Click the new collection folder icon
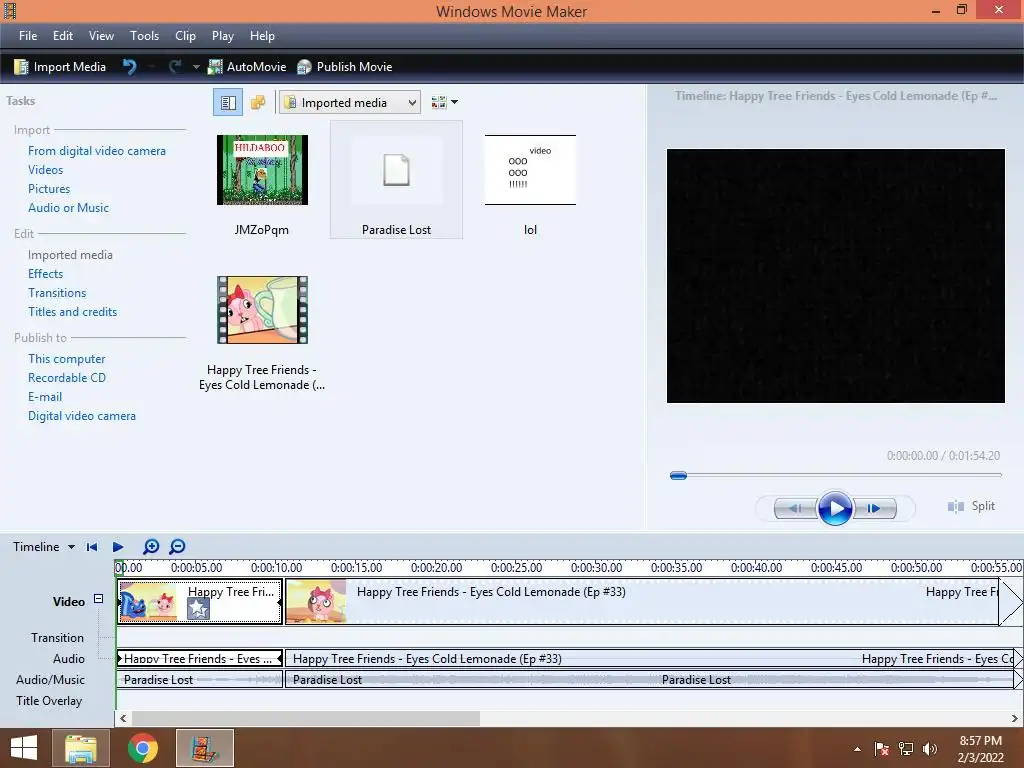Viewport: 1024px width, 768px height. click(x=258, y=103)
